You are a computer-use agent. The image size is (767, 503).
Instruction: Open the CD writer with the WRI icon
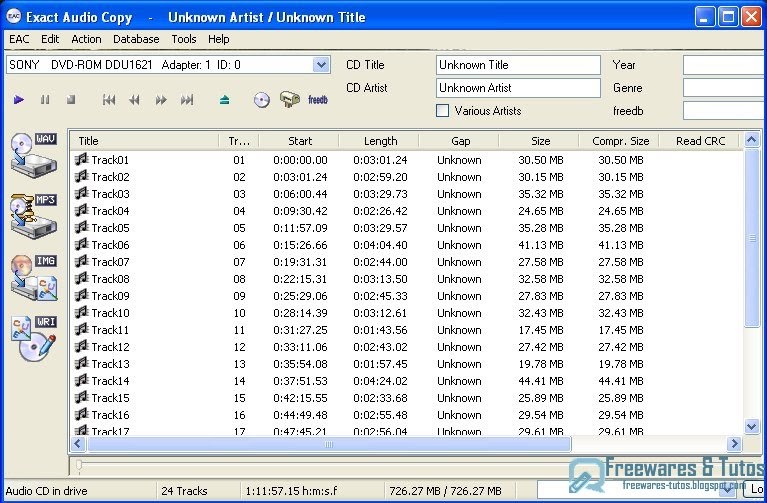[34, 338]
